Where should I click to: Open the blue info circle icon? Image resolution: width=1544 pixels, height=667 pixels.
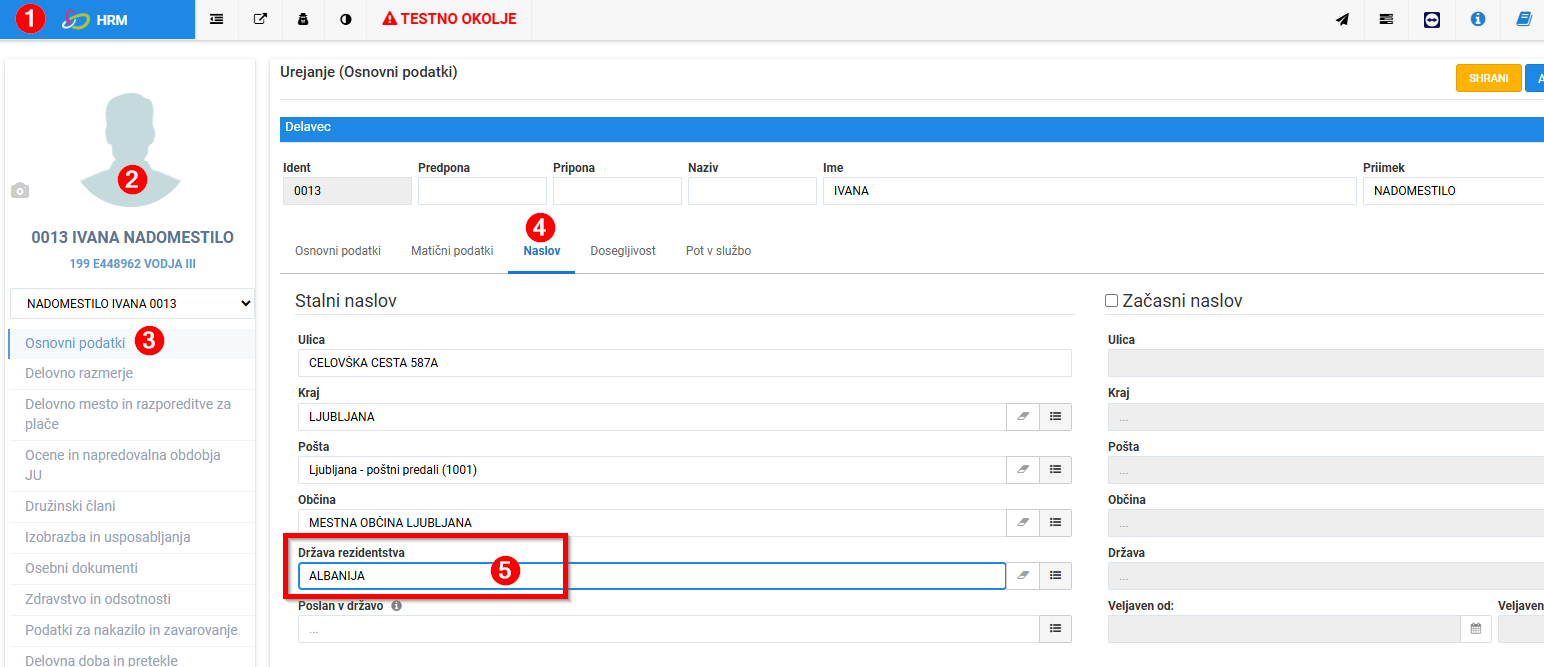coord(1477,19)
